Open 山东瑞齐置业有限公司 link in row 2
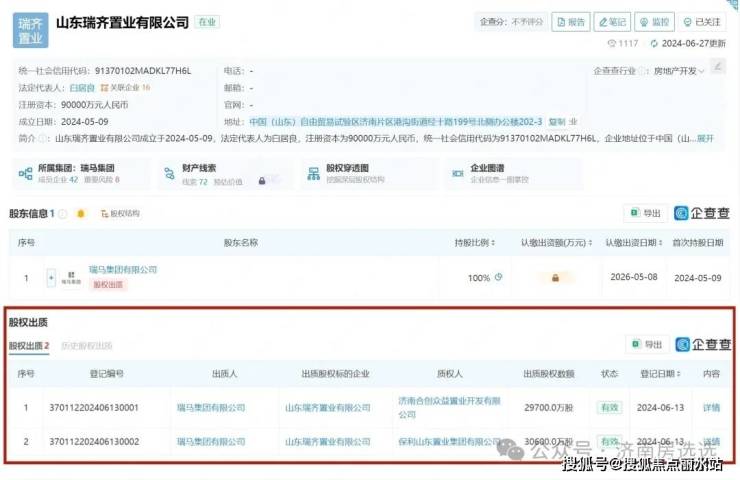The height and width of the screenshot is (480, 740). click(x=328, y=441)
